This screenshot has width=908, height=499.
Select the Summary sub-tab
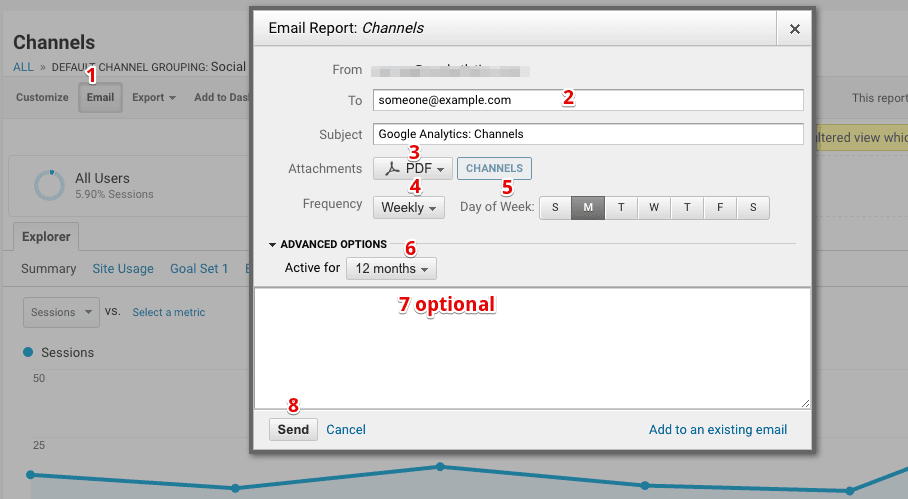click(x=49, y=269)
